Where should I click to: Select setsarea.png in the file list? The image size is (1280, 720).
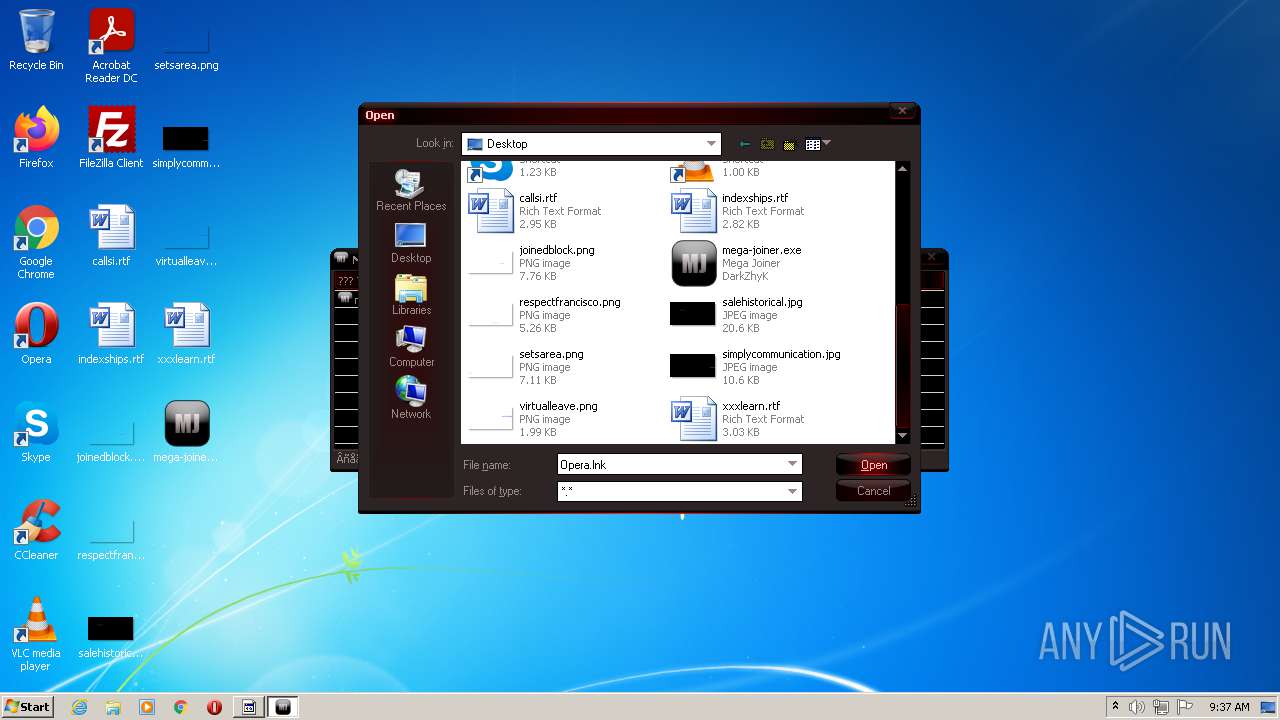click(527, 367)
